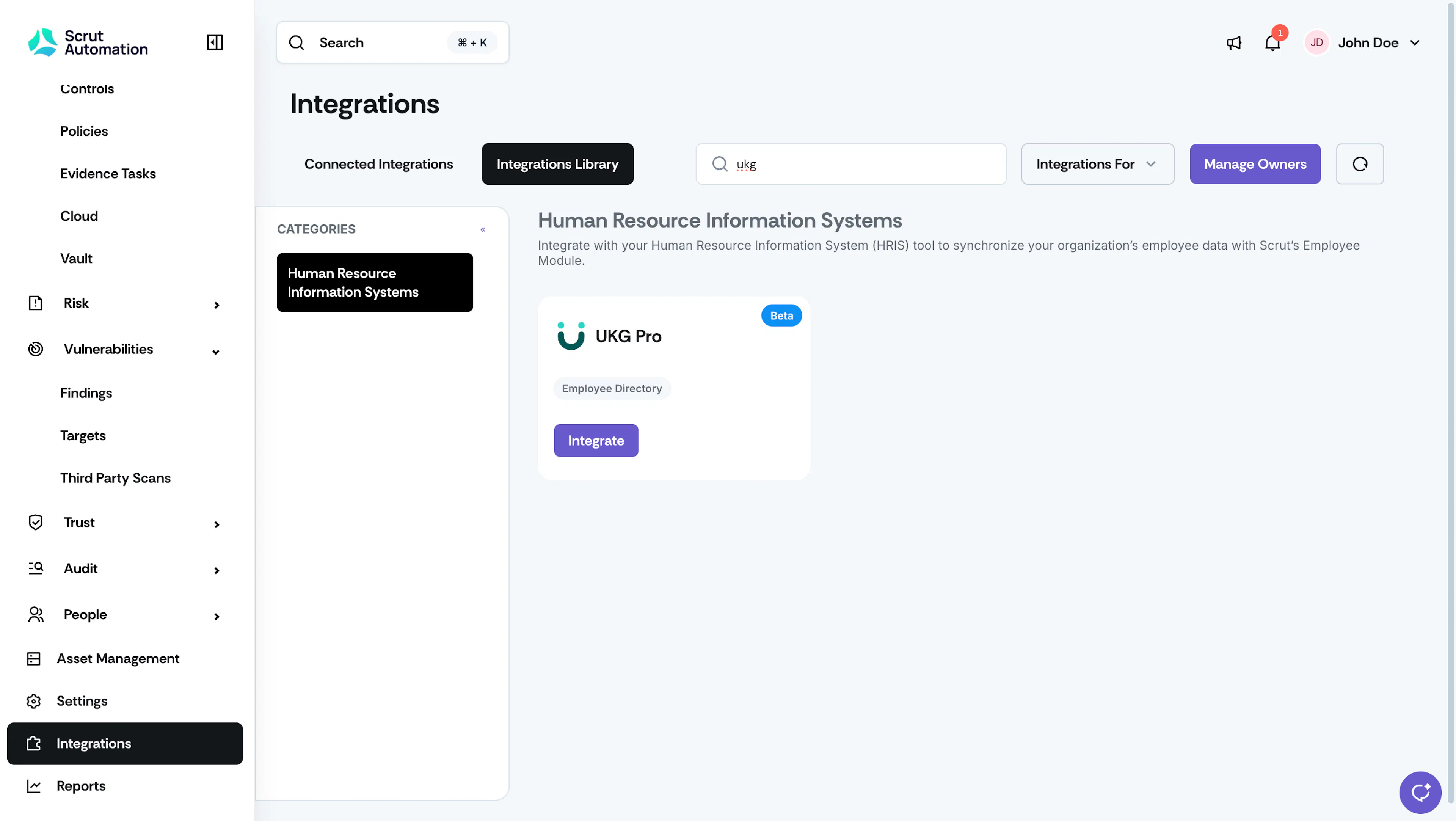Go to Third Party Scans

point(115,478)
